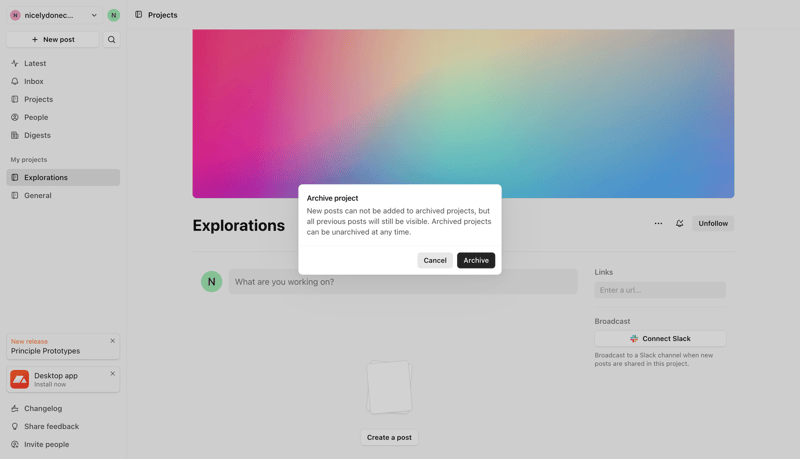
Task: Confirm with the Archive button
Action: coord(476,260)
